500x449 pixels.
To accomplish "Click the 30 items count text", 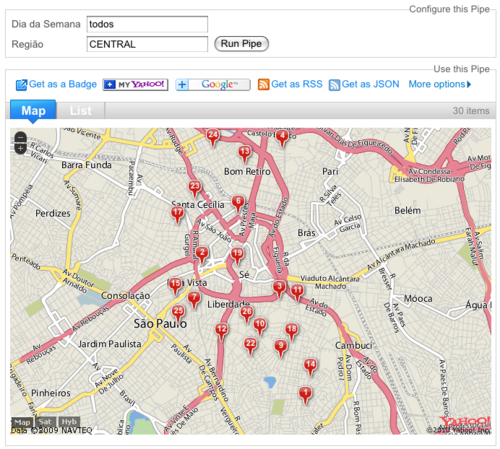I will 471,111.
